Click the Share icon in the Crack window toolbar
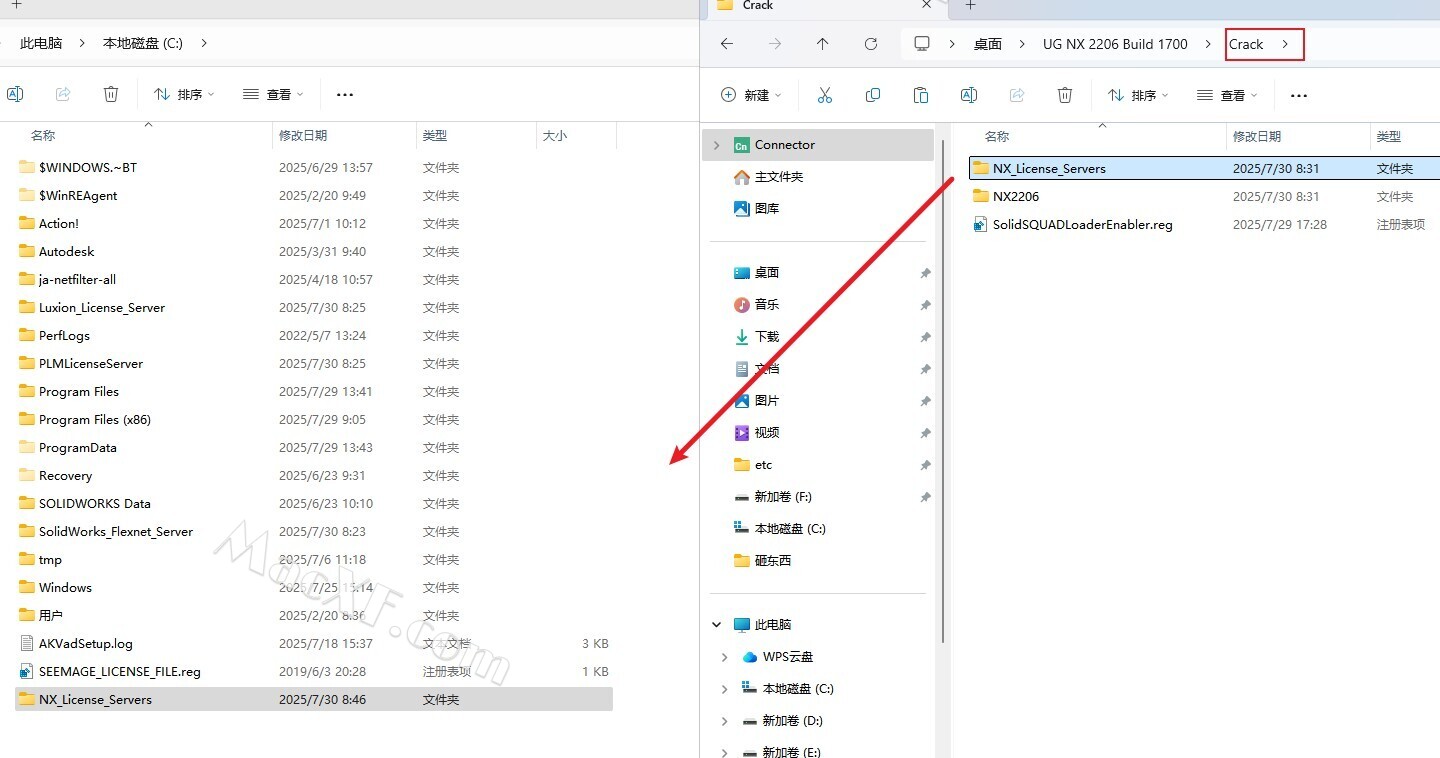Screen dimensions: 1440x758 [1017, 95]
